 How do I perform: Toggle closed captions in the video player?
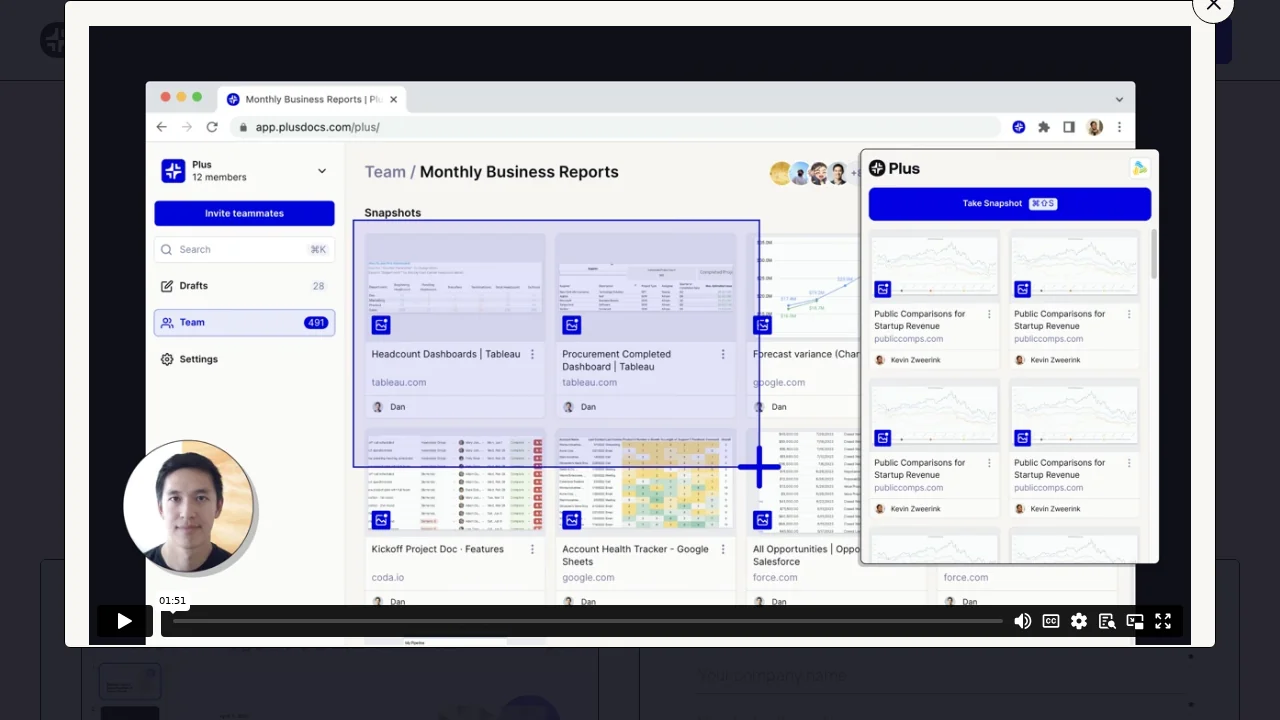1051,621
